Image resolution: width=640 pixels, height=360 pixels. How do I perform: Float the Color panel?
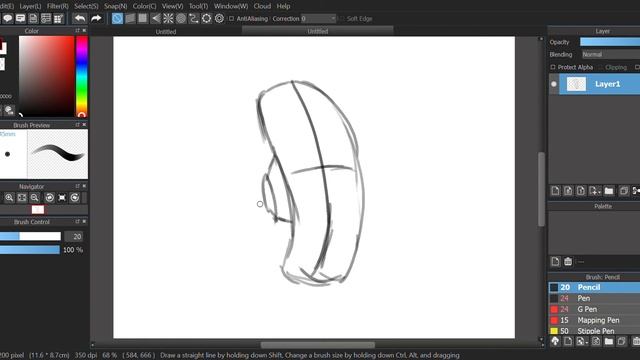77,31
